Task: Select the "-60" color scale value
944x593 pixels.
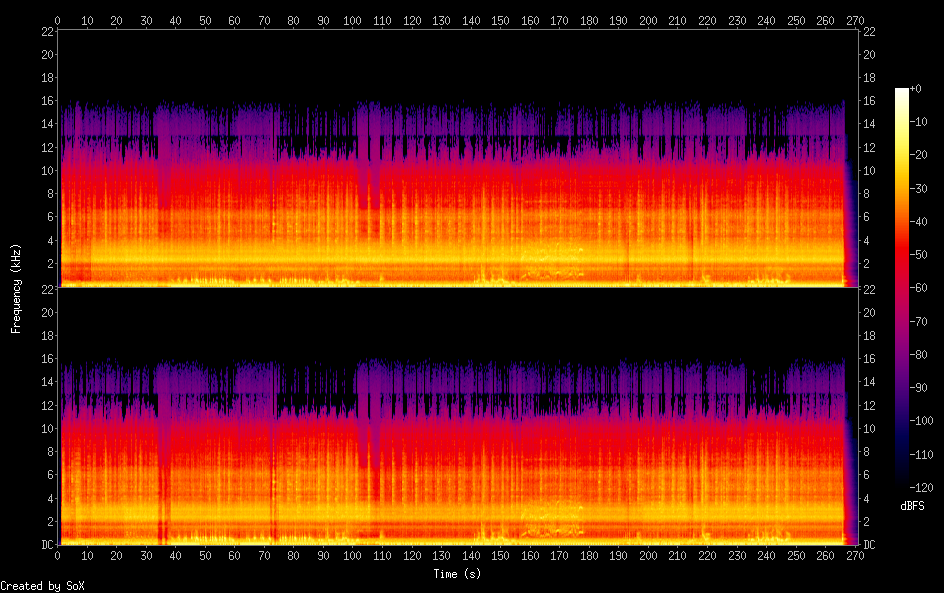Action: point(918,288)
